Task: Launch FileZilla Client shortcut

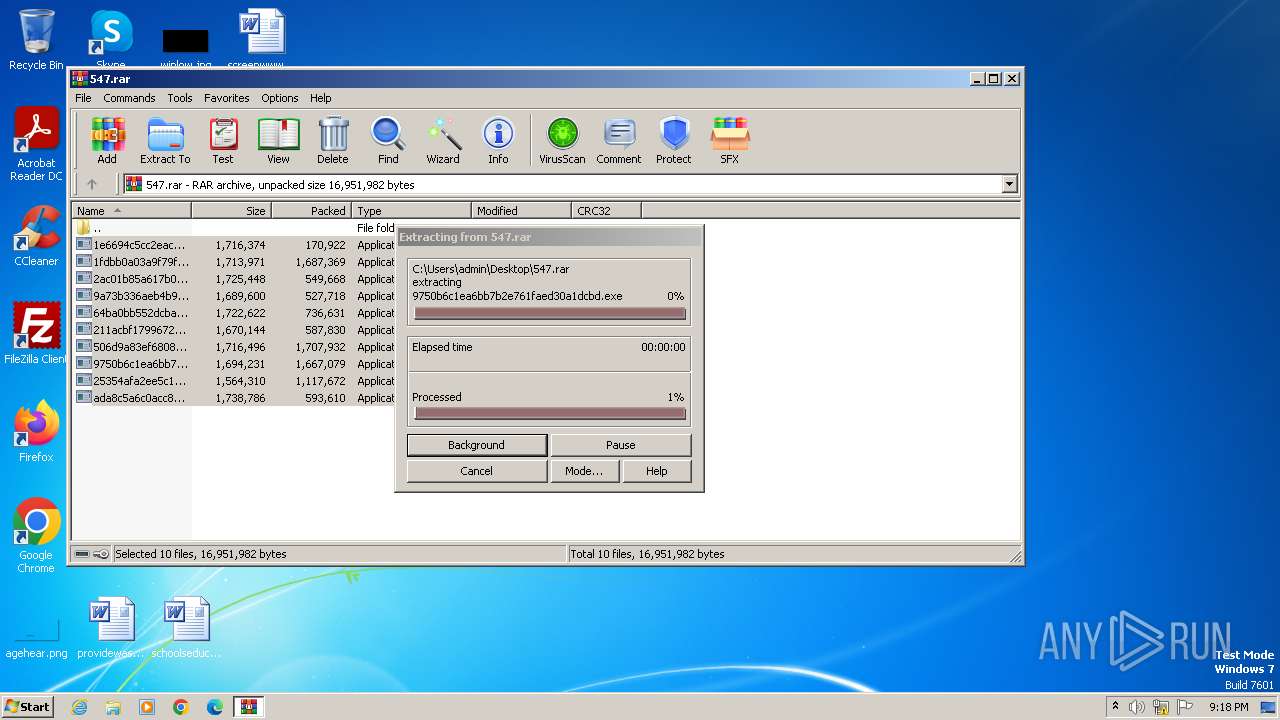Action: click(x=36, y=334)
